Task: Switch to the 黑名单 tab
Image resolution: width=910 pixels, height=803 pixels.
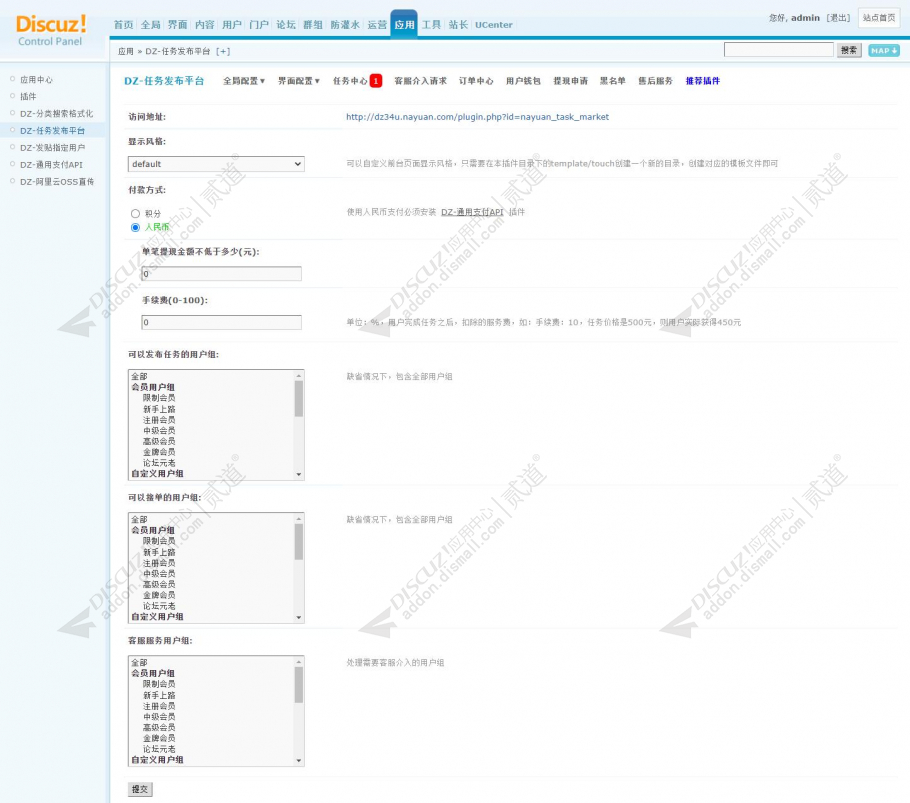Action: (x=613, y=81)
